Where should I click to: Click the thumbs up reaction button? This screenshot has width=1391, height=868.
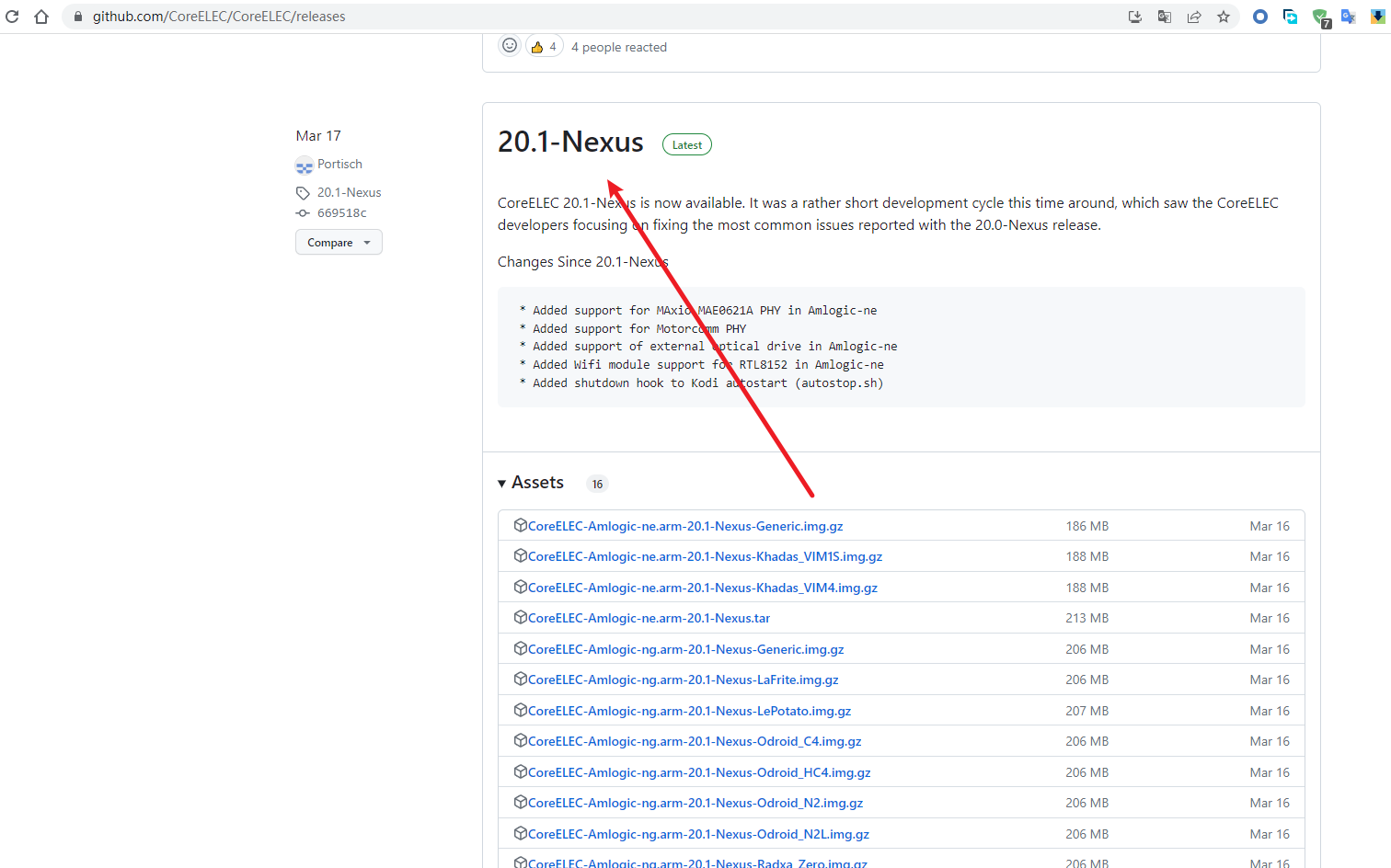pyautogui.click(x=544, y=47)
